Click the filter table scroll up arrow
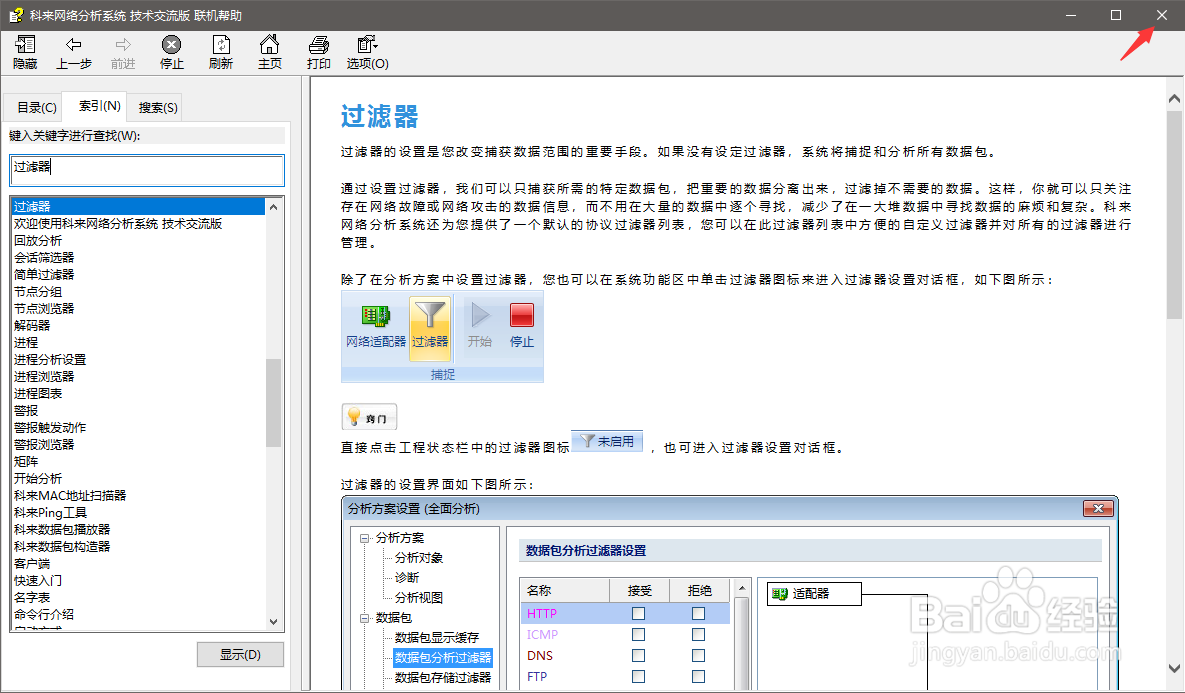Viewport: 1185px width, 693px height. pyautogui.click(x=741, y=588)
